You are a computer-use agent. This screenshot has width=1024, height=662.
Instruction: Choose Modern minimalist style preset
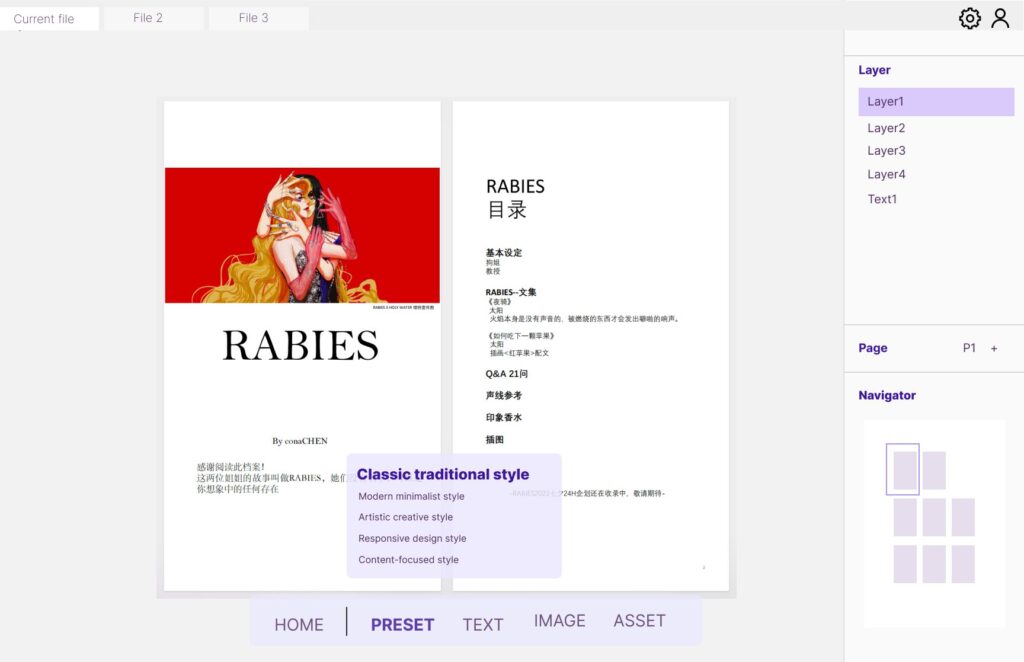[x=411, y=496]
